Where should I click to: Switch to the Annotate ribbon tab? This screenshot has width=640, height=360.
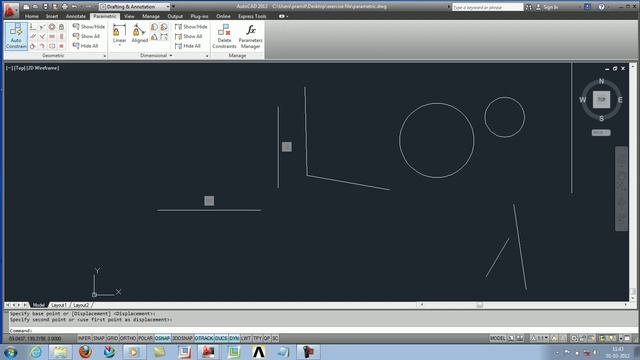[76, 16]
